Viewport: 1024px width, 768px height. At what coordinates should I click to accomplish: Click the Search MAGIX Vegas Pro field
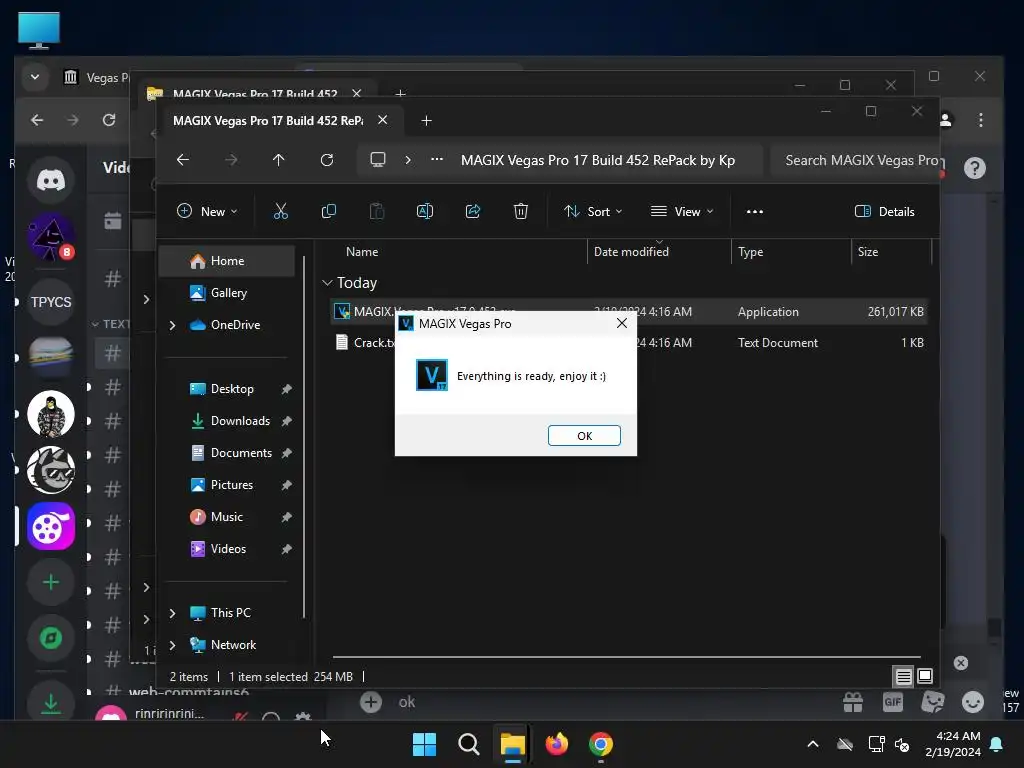(854, 160)
